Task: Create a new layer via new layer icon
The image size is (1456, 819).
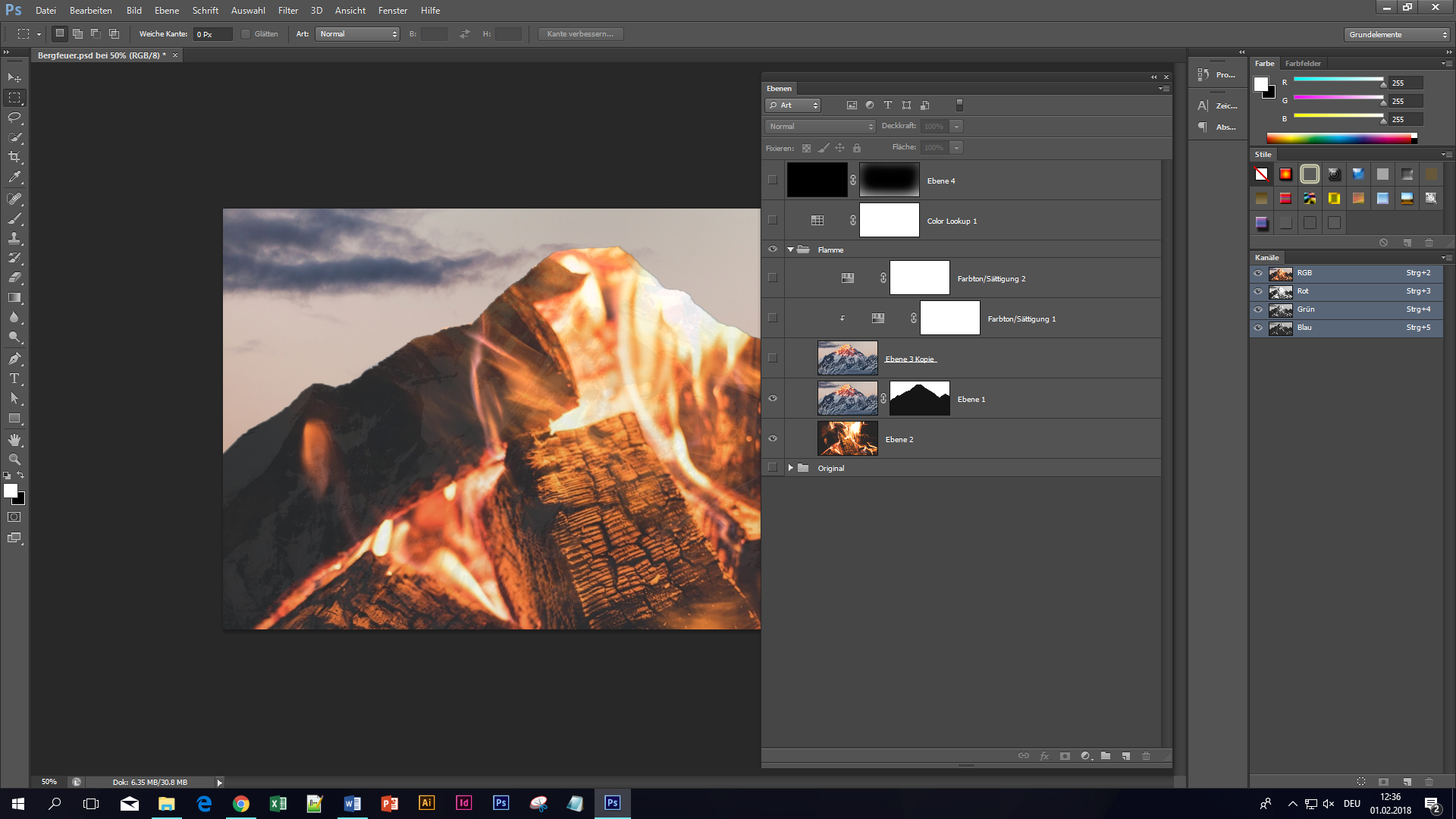Action: 1126,756
